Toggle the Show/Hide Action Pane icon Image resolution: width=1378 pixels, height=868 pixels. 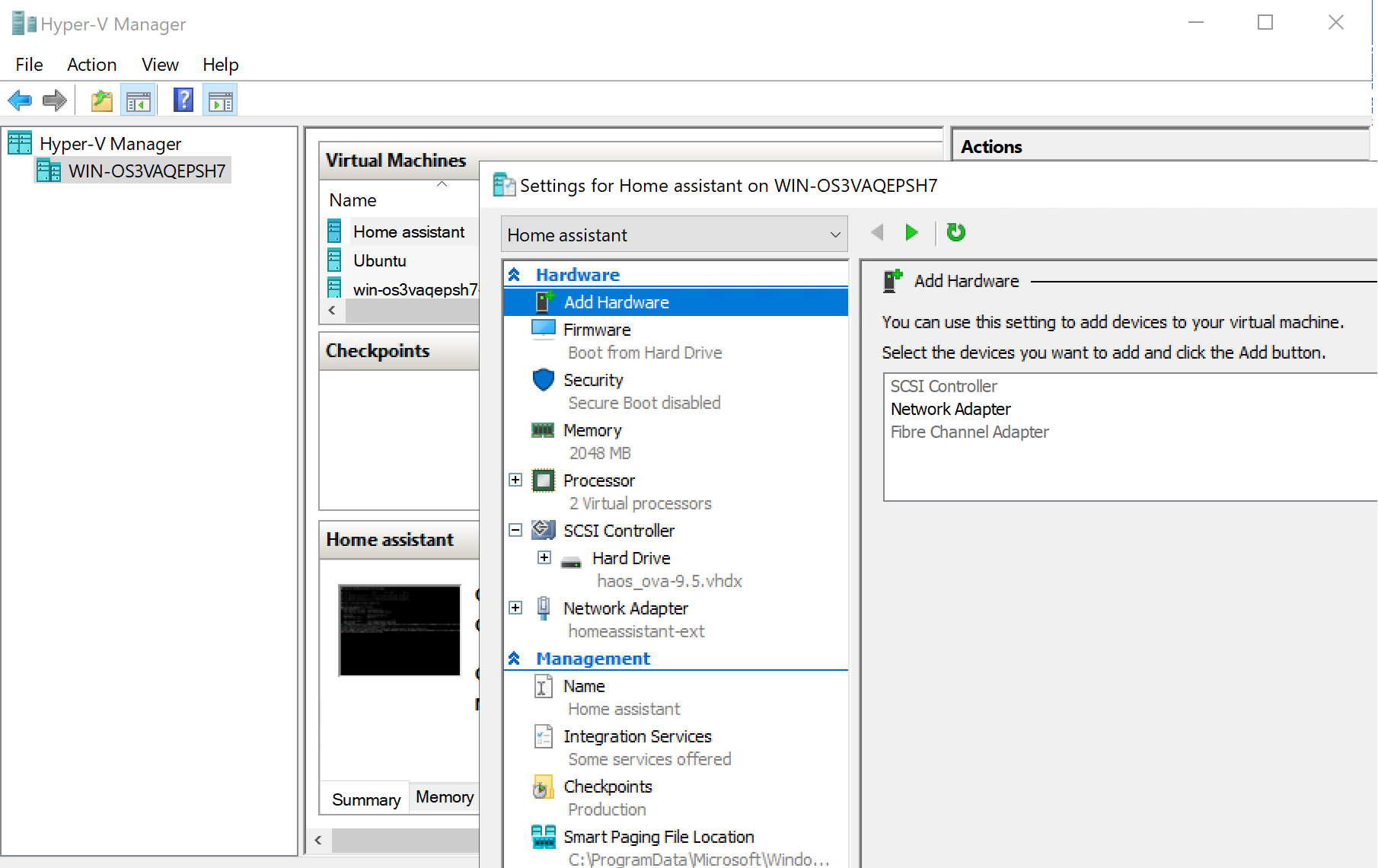pyautogui.click(x=221, y=101)
